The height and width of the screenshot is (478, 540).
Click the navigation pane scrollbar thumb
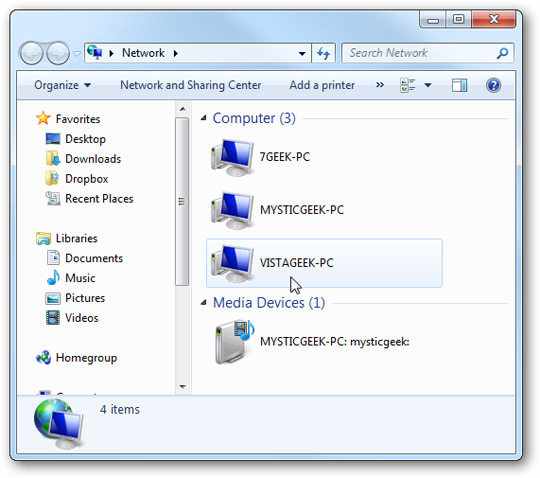click(182, 201)
